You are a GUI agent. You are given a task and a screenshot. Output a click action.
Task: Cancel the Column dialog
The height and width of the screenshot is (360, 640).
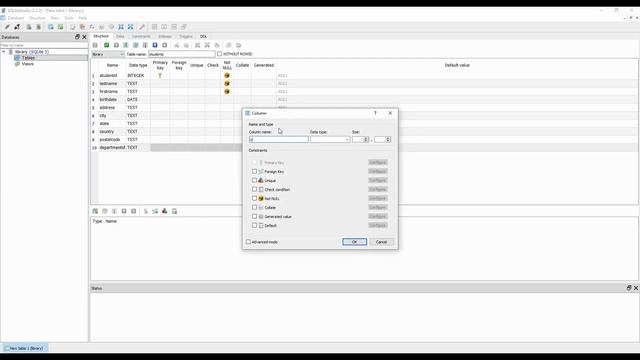pos(381,242)
